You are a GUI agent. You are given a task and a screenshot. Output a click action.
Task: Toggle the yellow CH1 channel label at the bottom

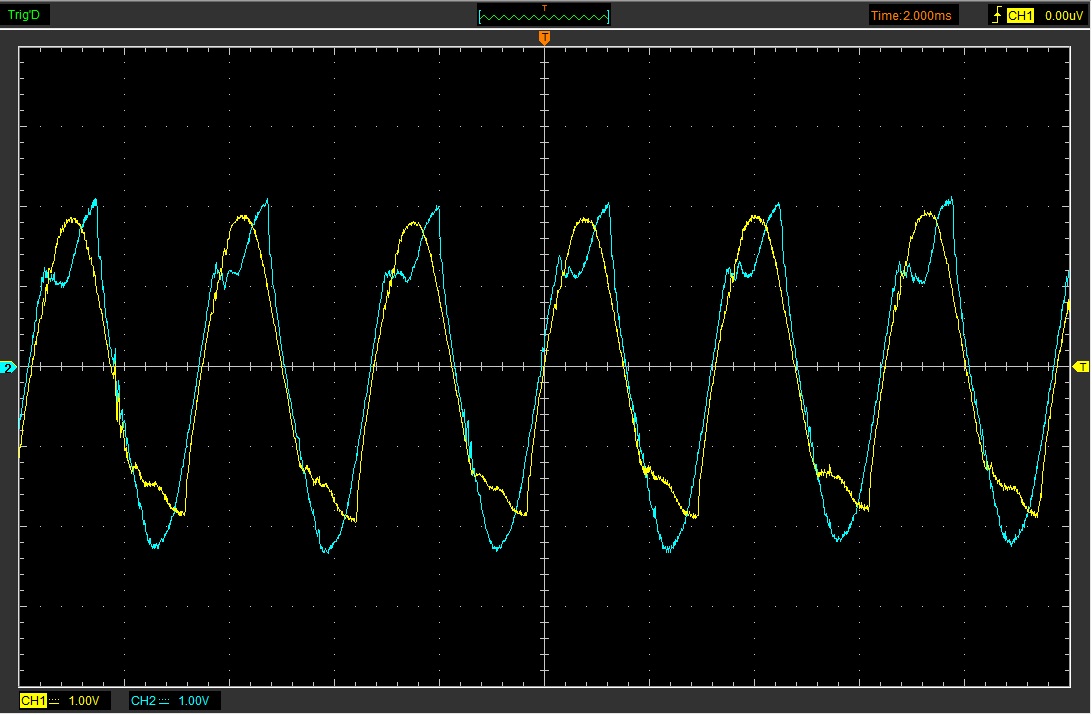click(33, 701)
